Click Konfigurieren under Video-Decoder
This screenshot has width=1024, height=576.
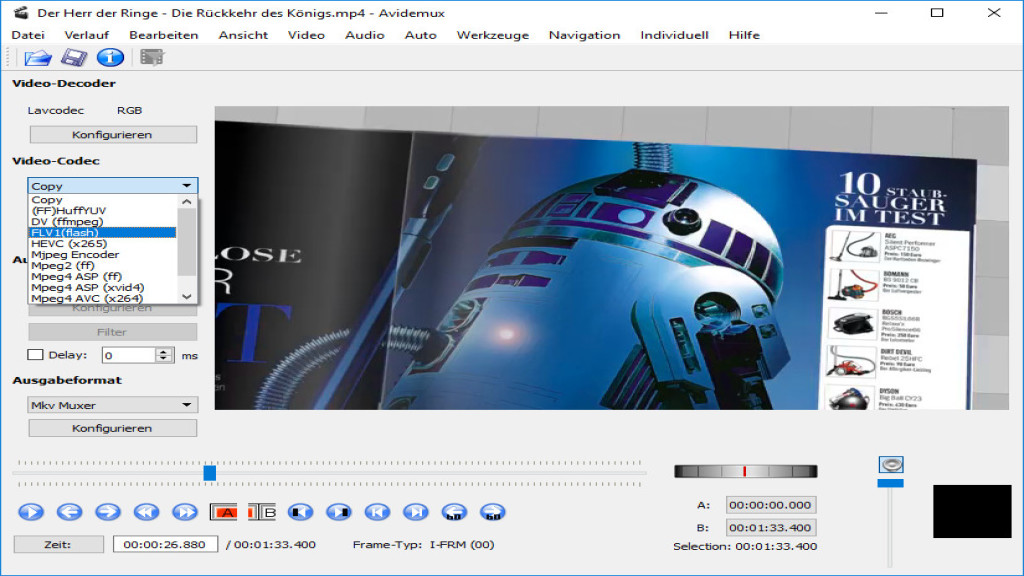112,134
